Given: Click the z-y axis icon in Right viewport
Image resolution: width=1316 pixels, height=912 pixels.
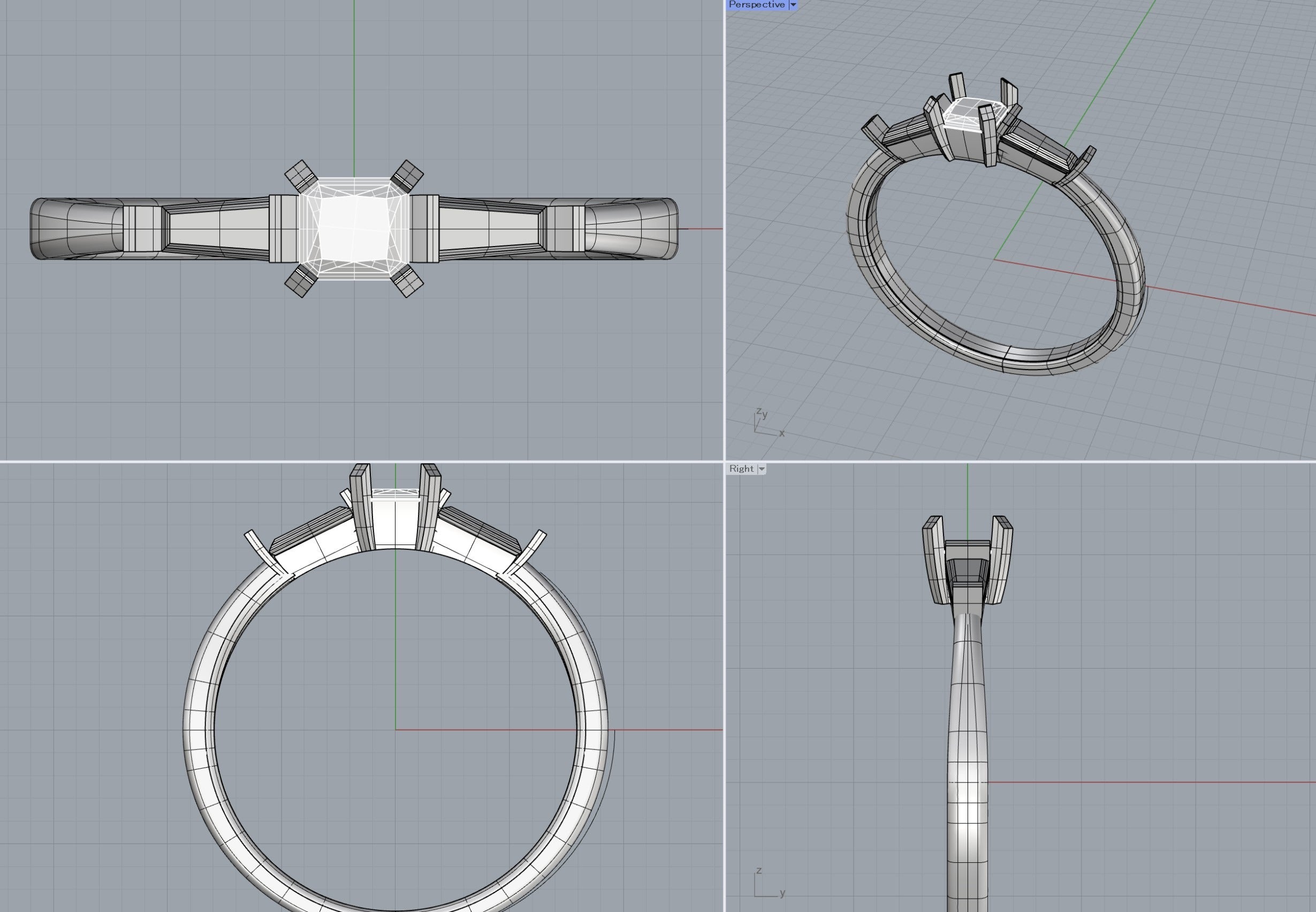Looking at the screenshot, I should pos(768,884).
